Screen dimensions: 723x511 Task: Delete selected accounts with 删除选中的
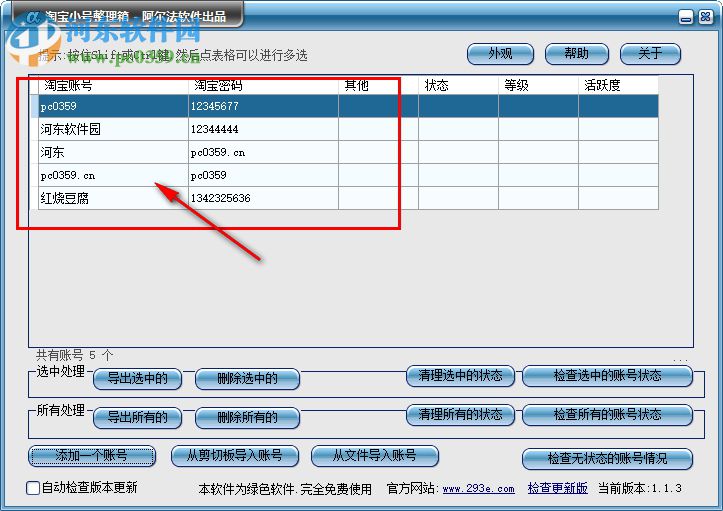pyautogui.click(x=248, y=379)
